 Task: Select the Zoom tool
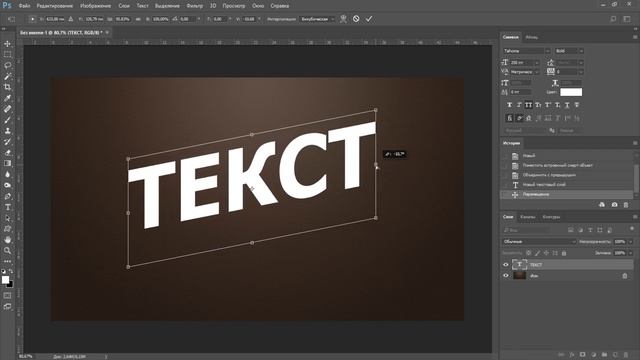click(x=7, y=251)
